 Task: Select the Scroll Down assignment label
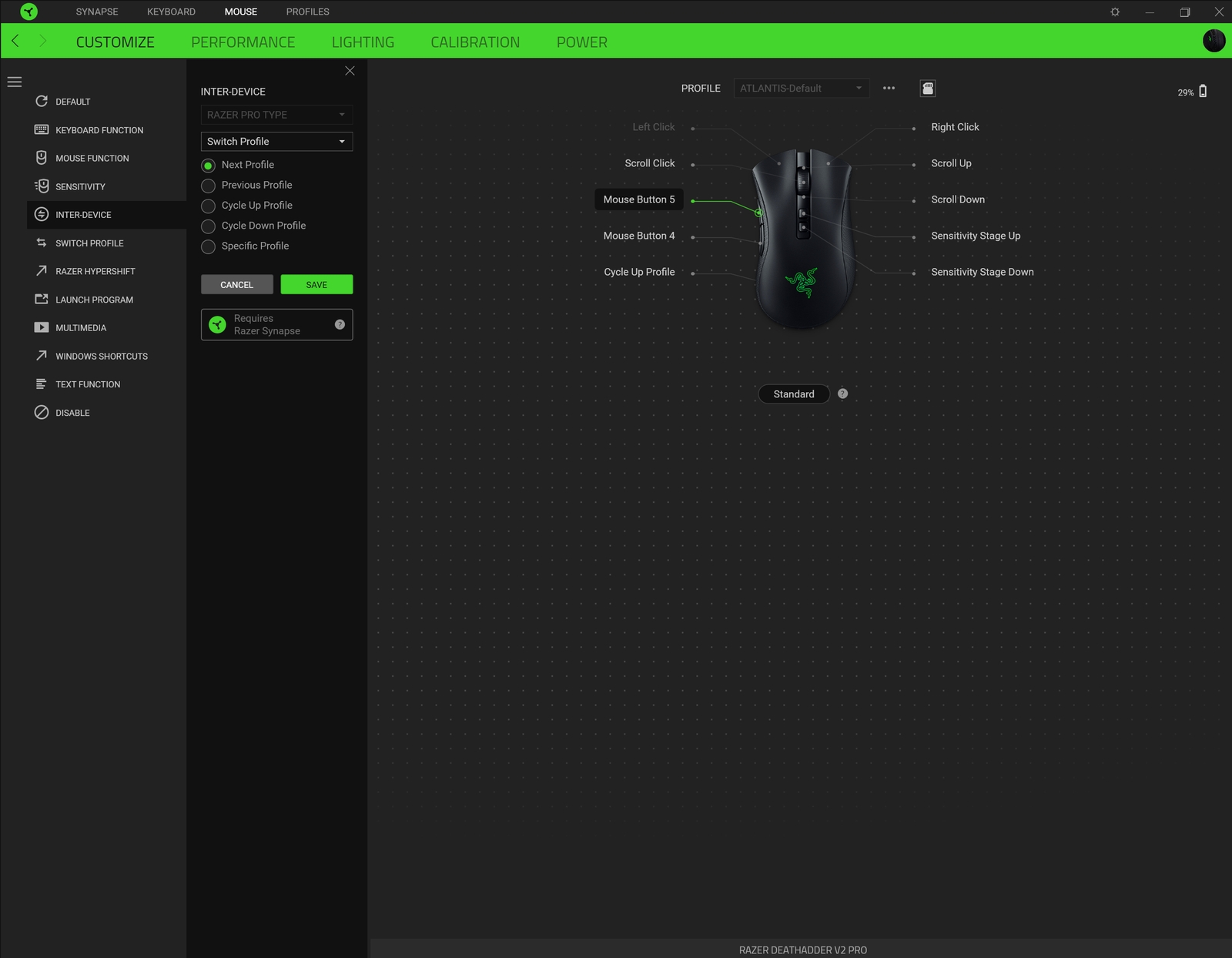(958, 199)
